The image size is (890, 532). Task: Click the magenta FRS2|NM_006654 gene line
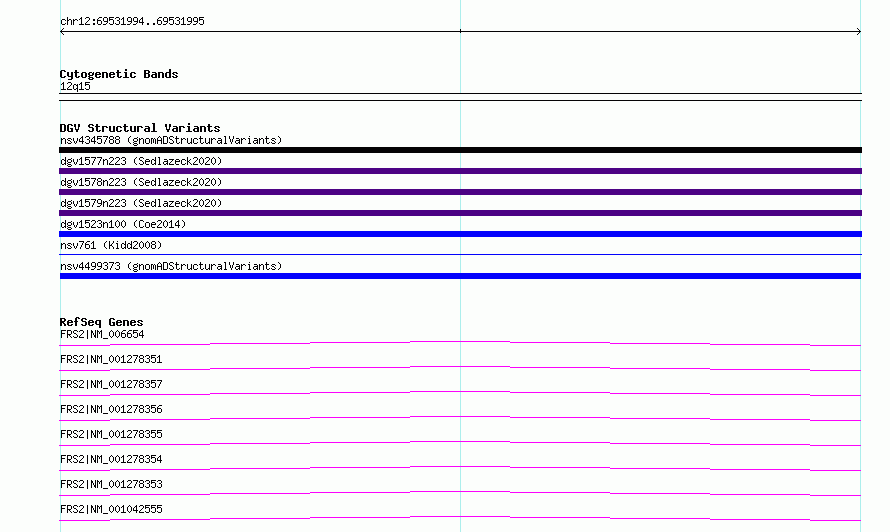coord(460,343)
